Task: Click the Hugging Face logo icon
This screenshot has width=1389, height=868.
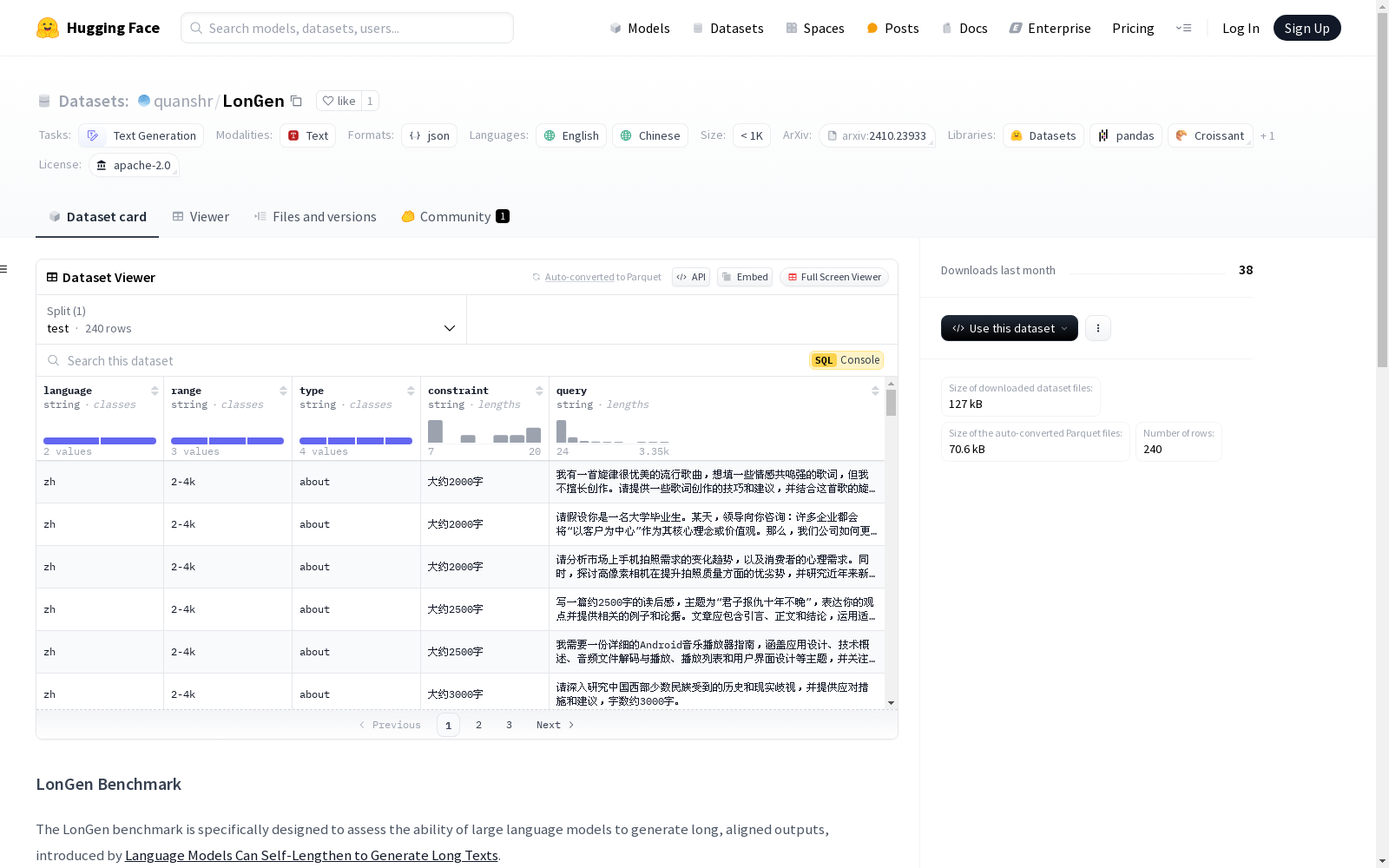Action: pyautogui.click(x=48, y=28)
